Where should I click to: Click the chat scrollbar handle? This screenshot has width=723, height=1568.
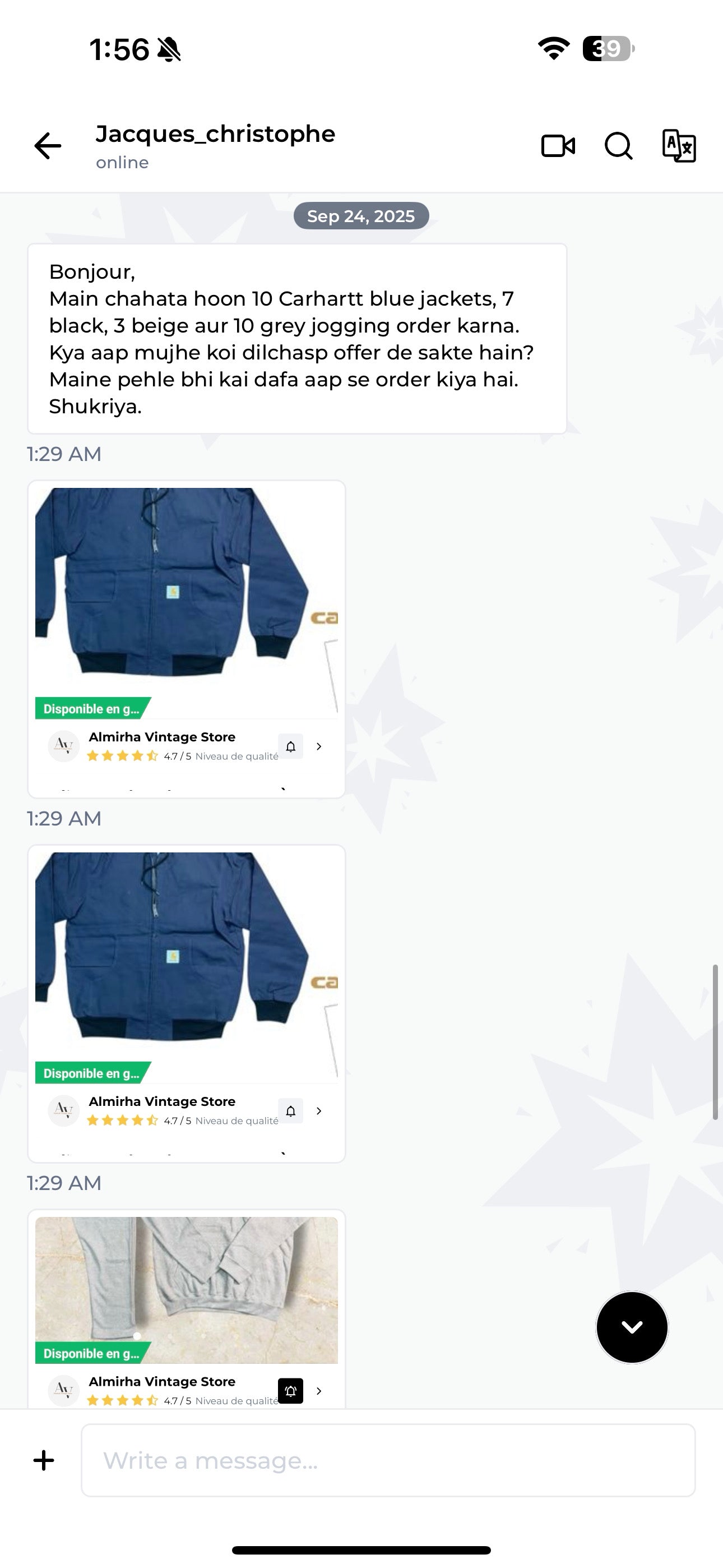[715, 1042]
